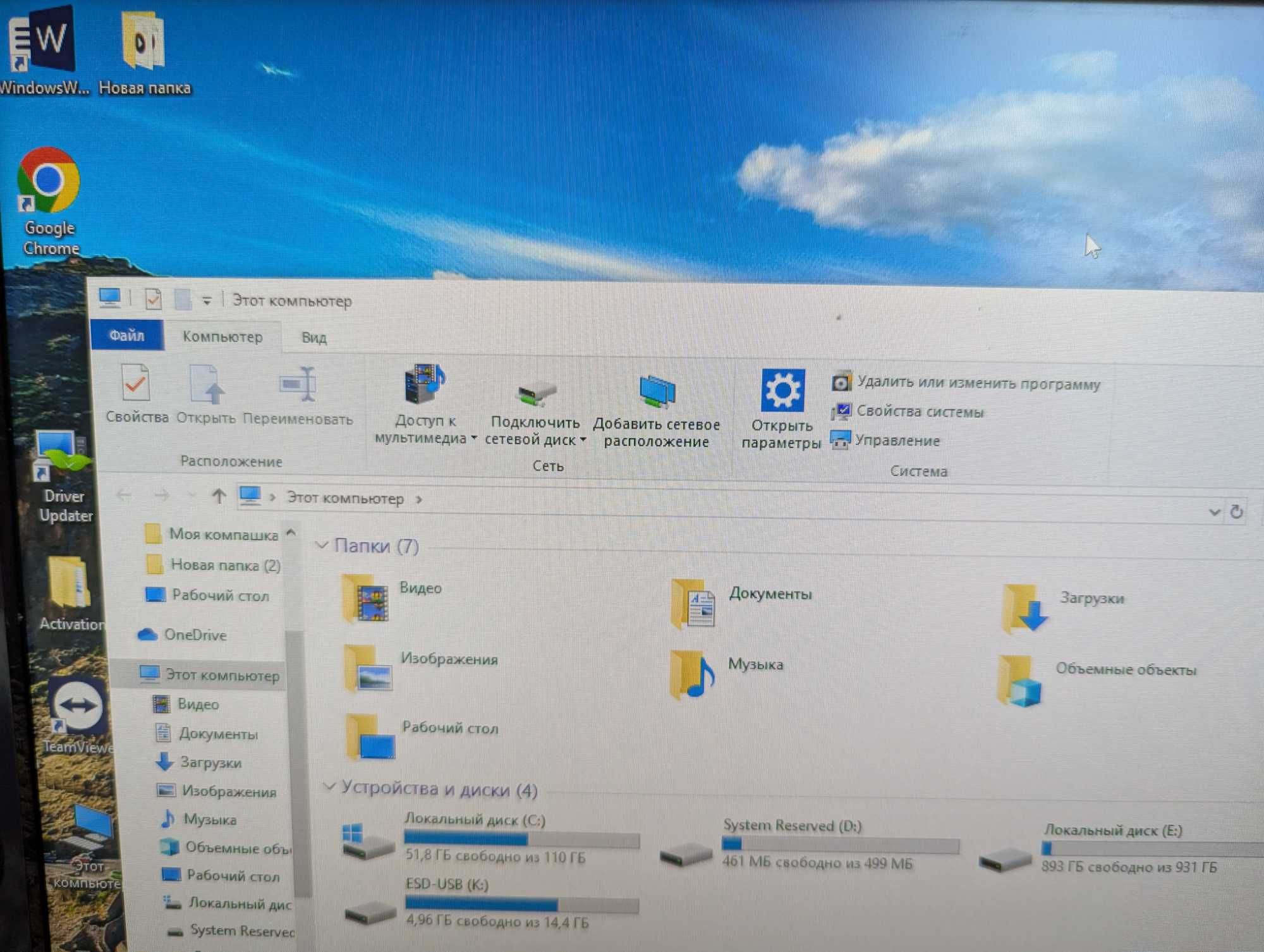Click the Открыть ribbon icon
Image resolution: width=1264 pixels, height=952 pixels.
206,394
